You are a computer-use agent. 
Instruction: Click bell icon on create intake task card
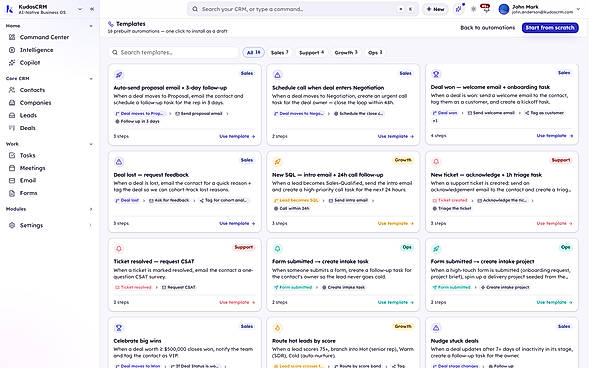[278, 249]
